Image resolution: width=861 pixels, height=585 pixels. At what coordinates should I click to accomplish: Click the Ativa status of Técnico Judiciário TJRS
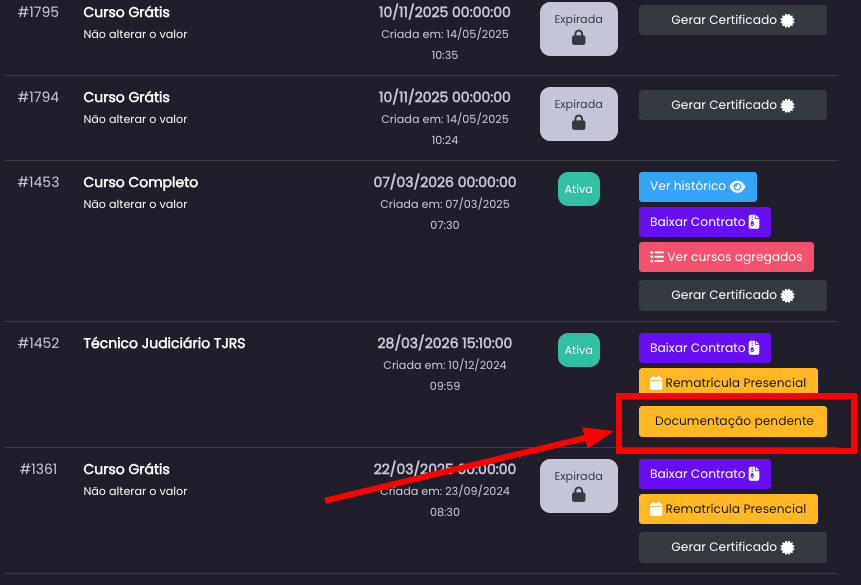pos(578,350)
